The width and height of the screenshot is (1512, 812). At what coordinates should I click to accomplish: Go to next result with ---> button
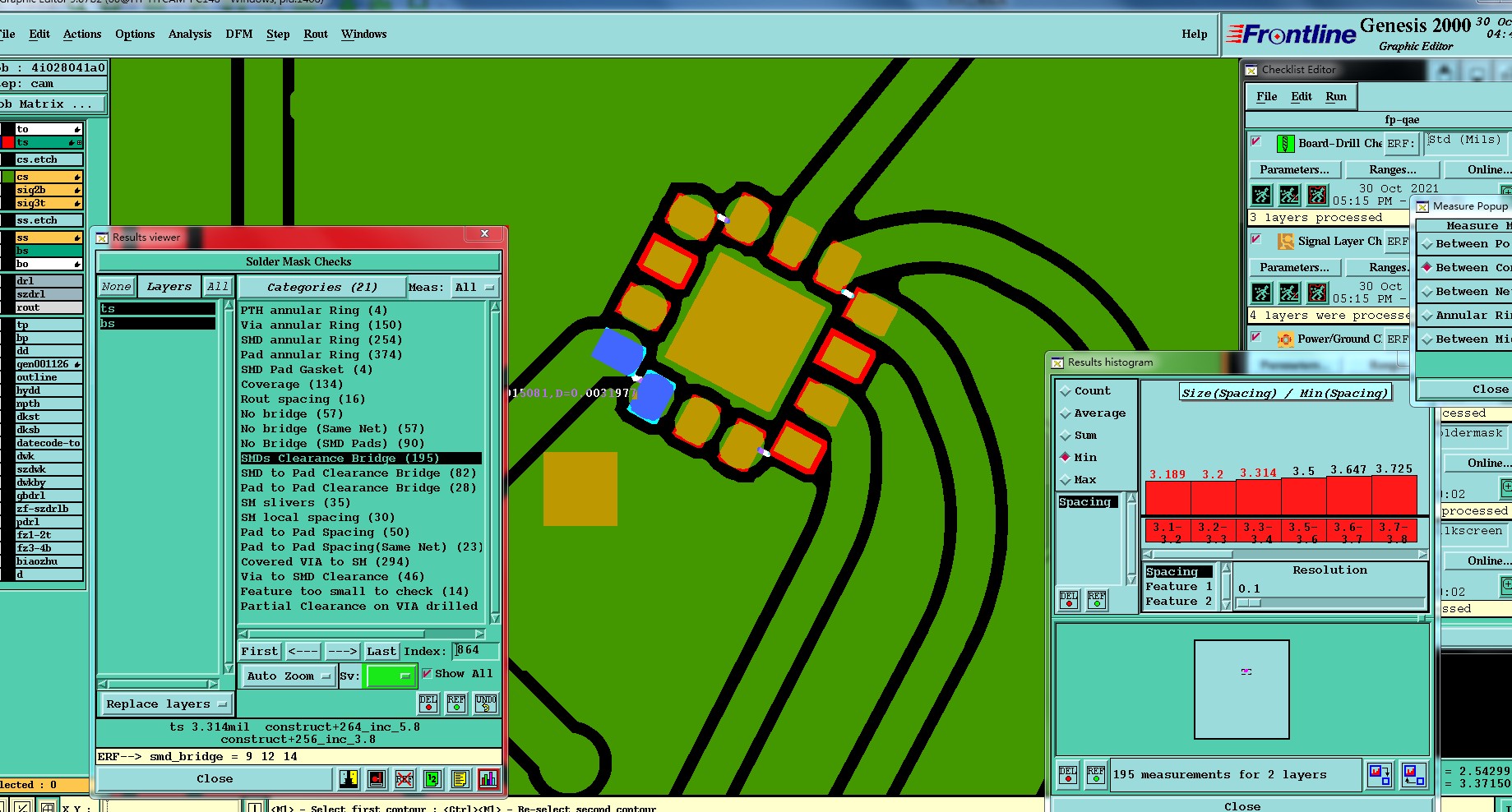(x=342, y=652)
